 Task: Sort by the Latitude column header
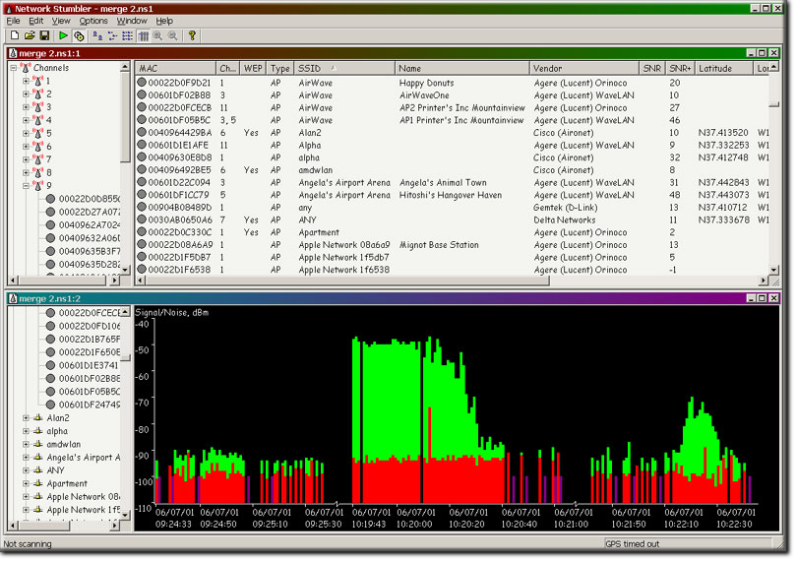click(723, 68)
